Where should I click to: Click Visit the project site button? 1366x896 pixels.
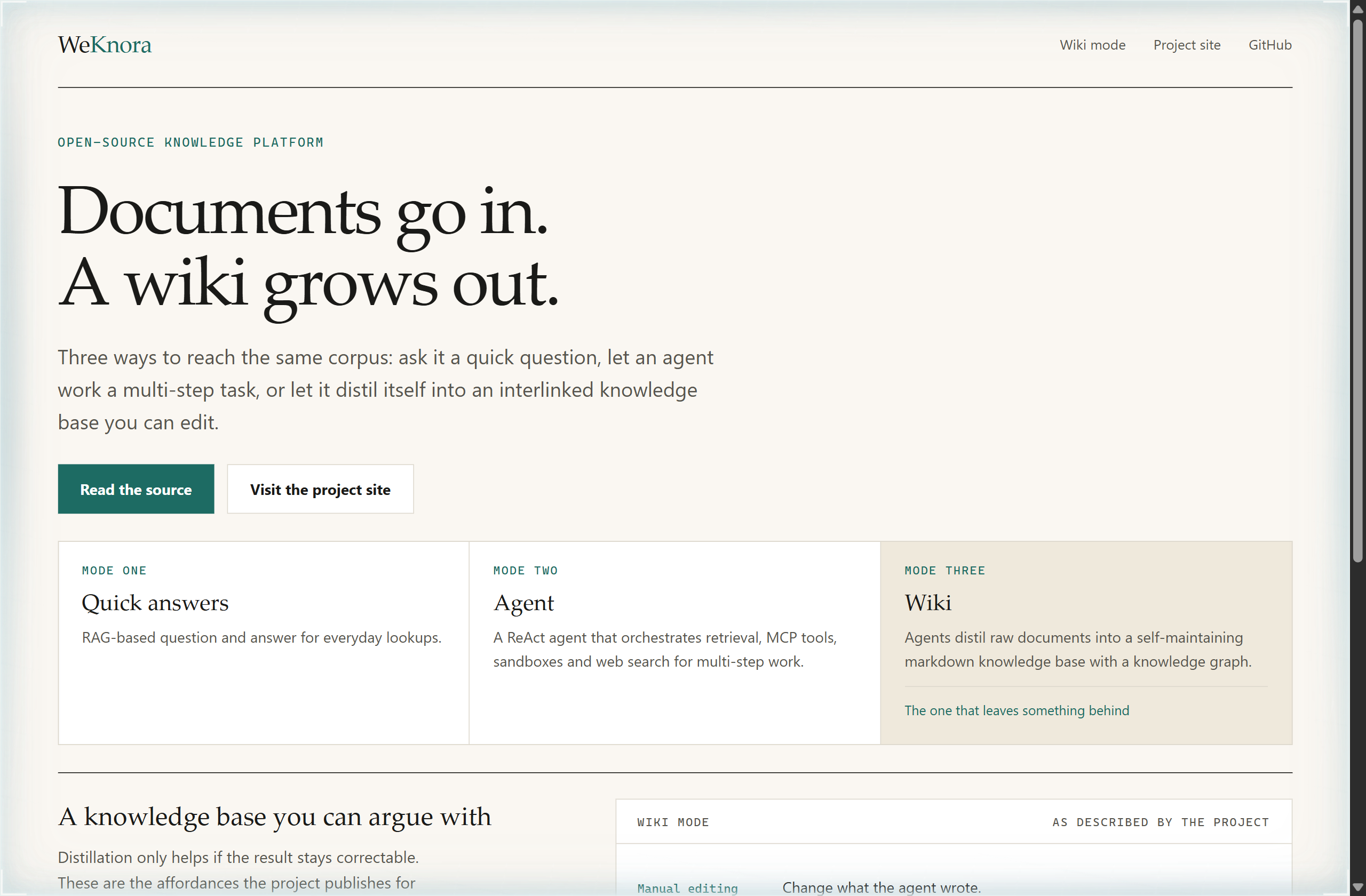pos(320,489)
